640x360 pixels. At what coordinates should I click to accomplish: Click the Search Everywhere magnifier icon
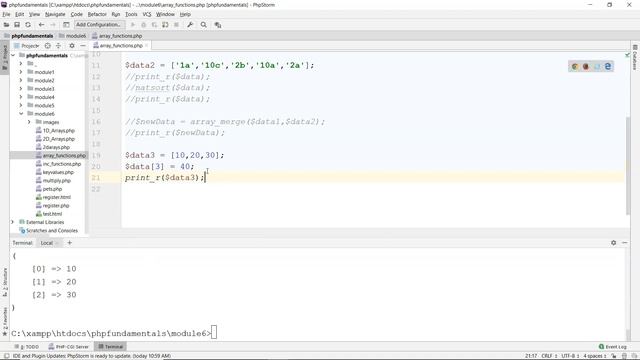(204, 25)
